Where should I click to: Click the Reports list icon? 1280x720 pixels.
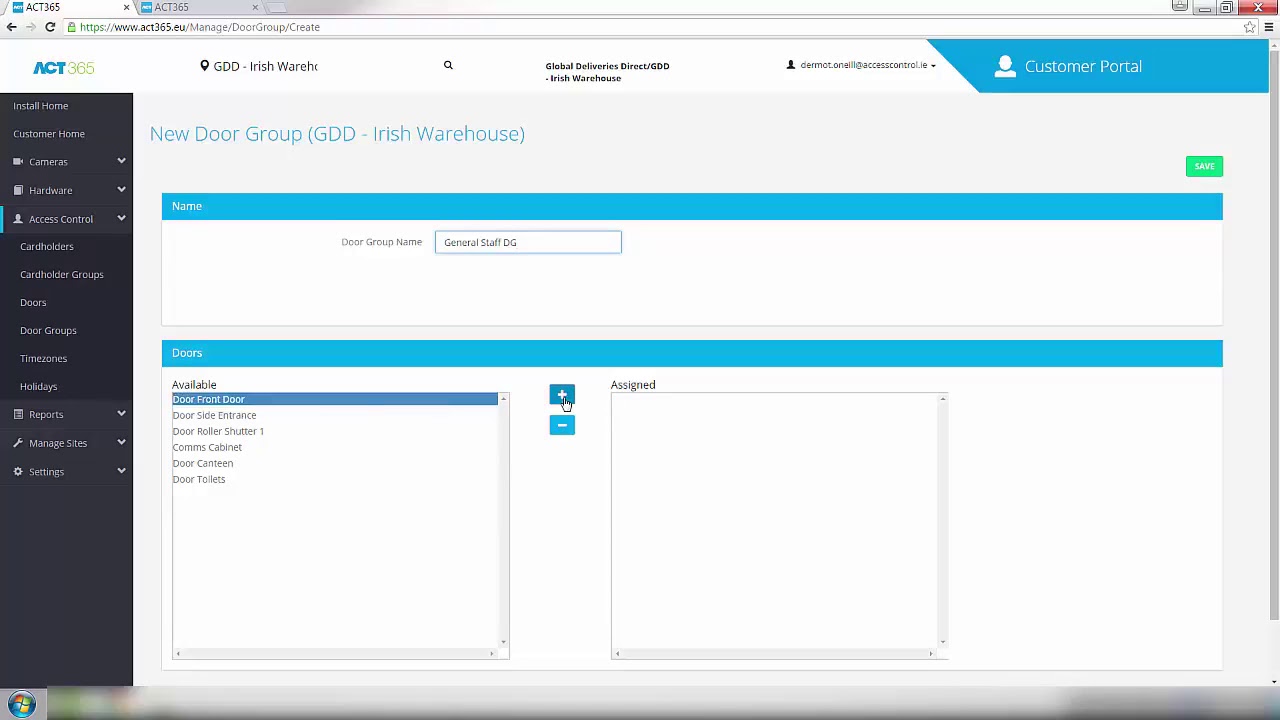18,414
